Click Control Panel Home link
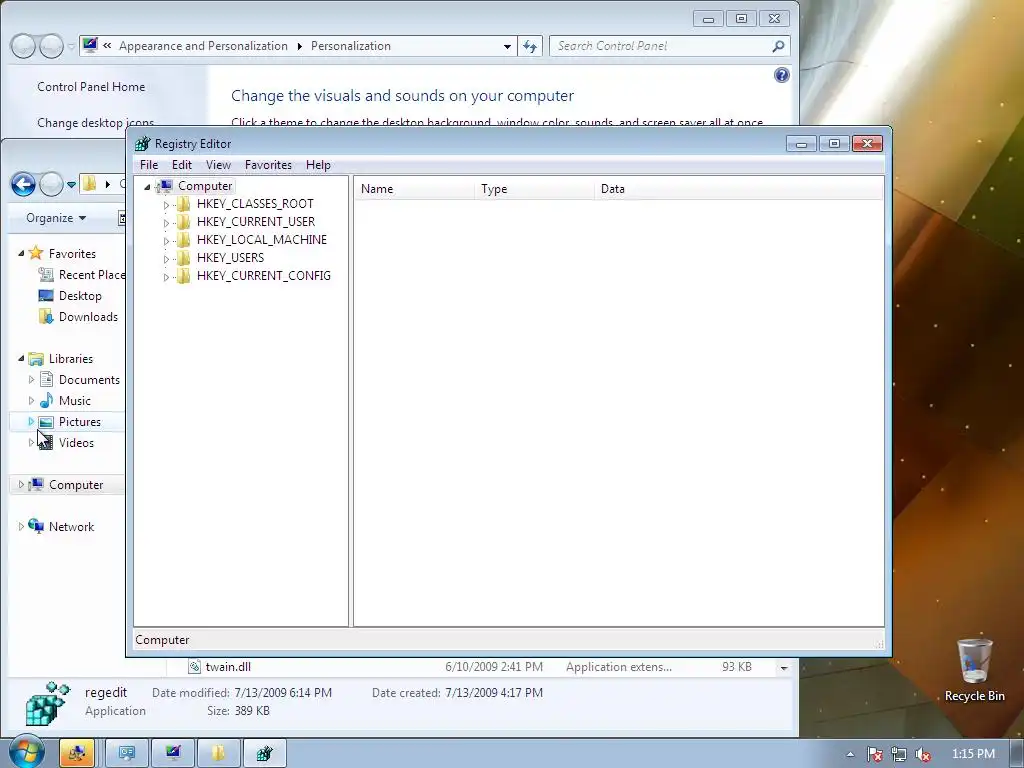The height and width of the screenshot is (768, 1024). [91, 86]
